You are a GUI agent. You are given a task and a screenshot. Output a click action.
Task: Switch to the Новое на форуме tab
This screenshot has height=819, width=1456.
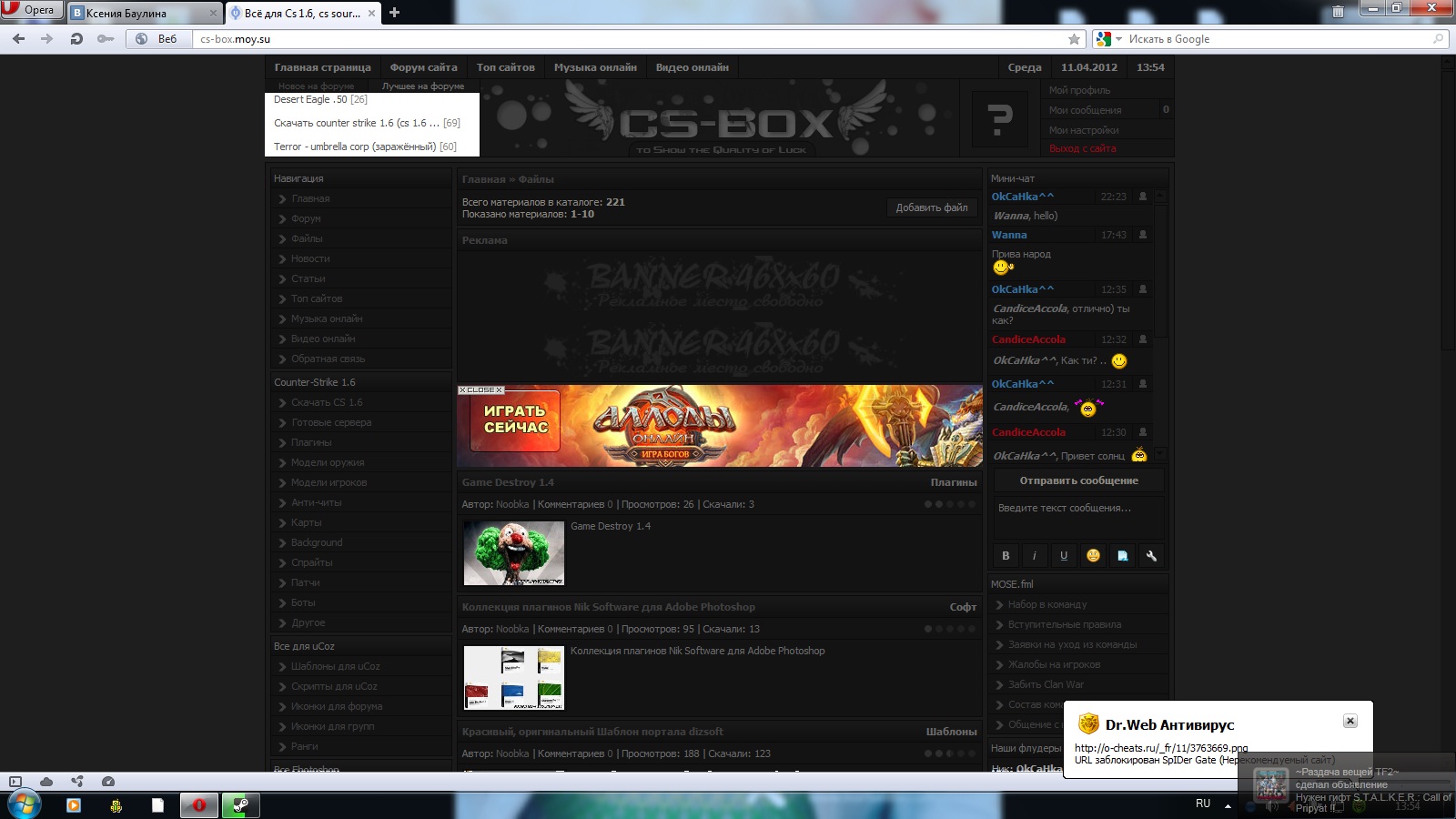click(317, 86)
